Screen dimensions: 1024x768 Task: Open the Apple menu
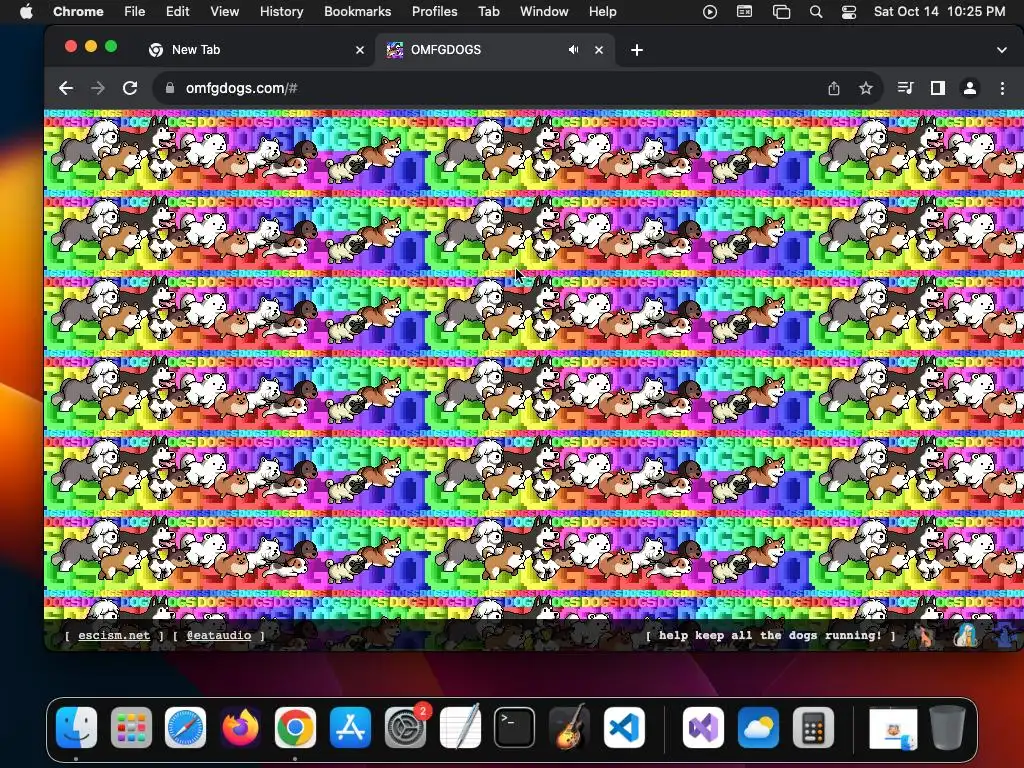pyautogui.click(x=26, y=11)
